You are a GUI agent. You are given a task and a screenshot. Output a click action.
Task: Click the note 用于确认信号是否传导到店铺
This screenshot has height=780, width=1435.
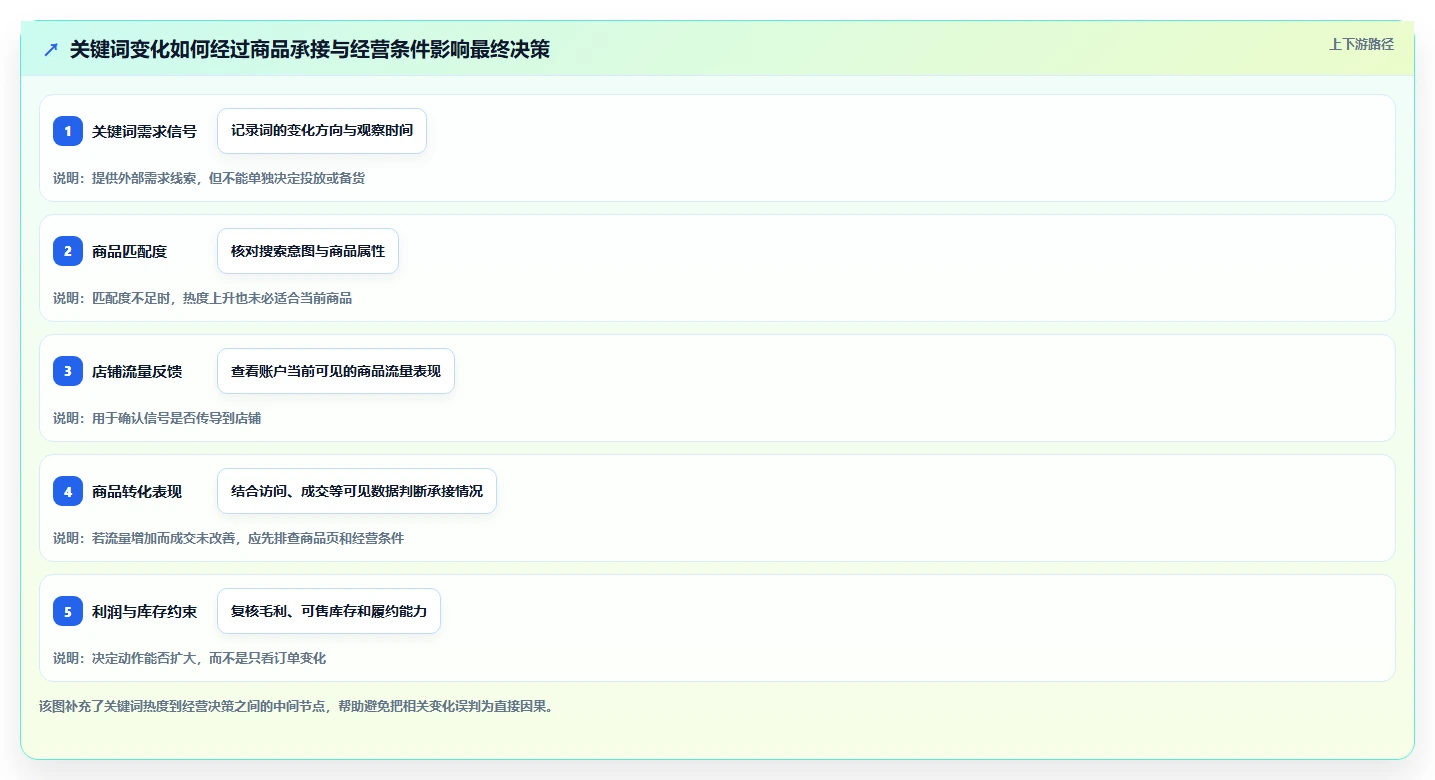(x=157, y=418)
